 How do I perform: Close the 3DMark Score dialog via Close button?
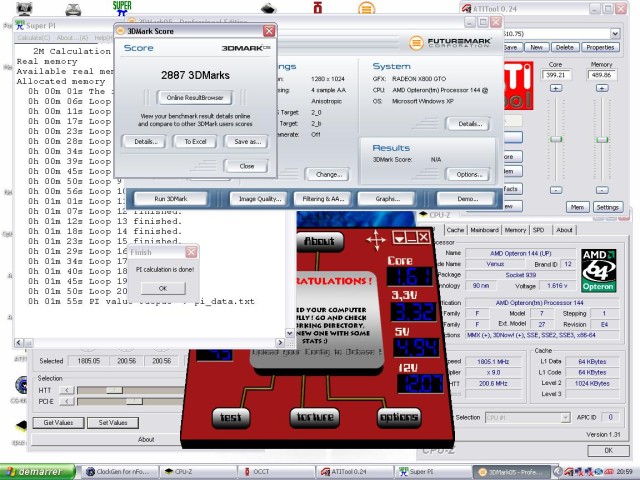(x=247, y=166)
